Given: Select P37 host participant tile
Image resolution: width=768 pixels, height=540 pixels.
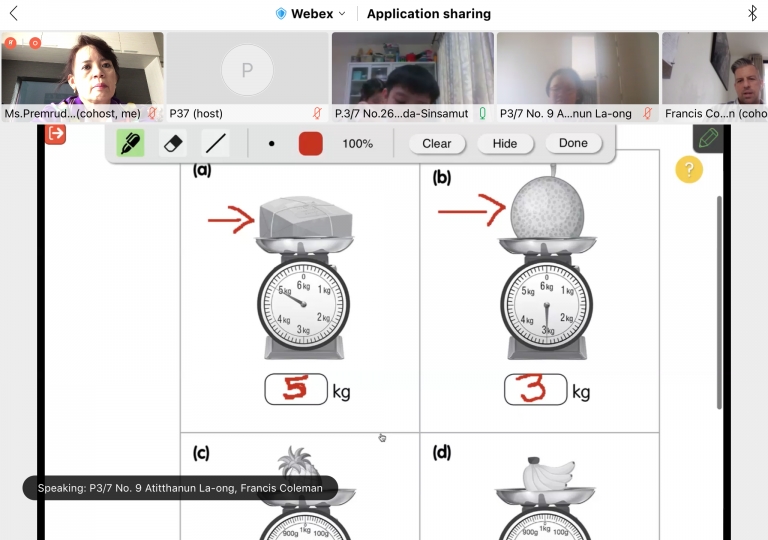Looking at the screenshot, I should [x=247, y=76].
